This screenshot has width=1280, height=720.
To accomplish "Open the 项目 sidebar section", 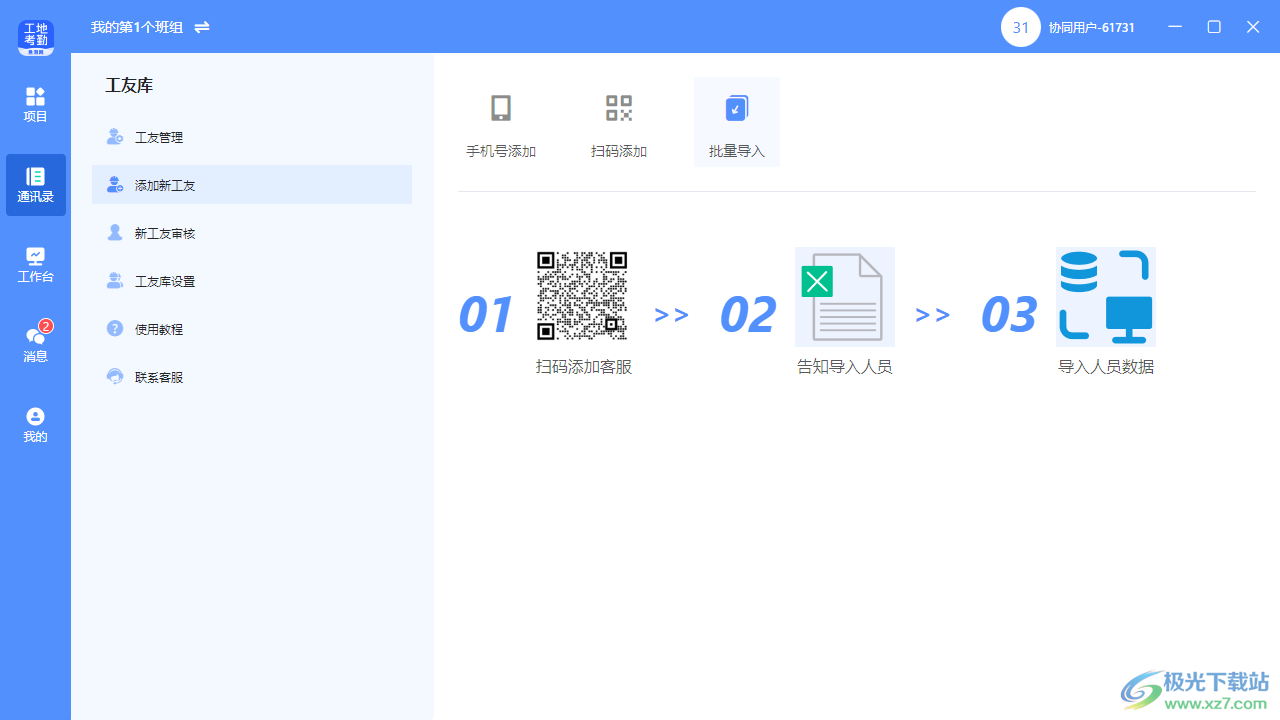I will click(36, 105).
